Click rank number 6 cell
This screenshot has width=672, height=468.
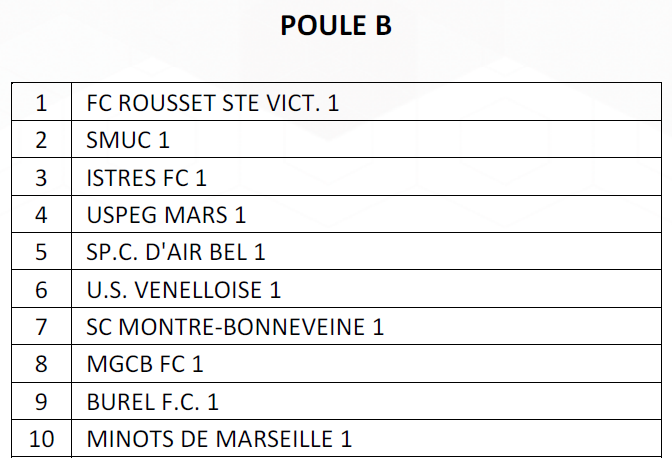click(x=42, y=289)
